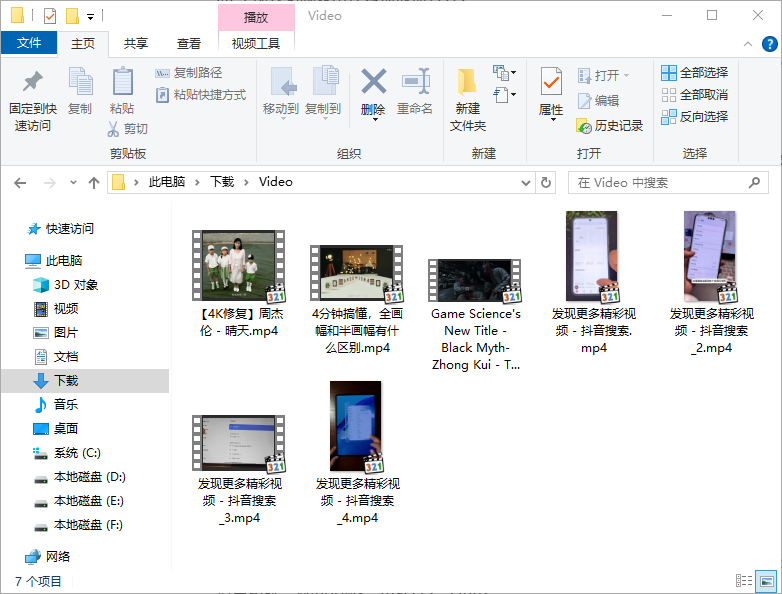This screenshot has width=782, height=594.
Task: Switch to the View (查看) tab
Action: (x=189, y=43)
